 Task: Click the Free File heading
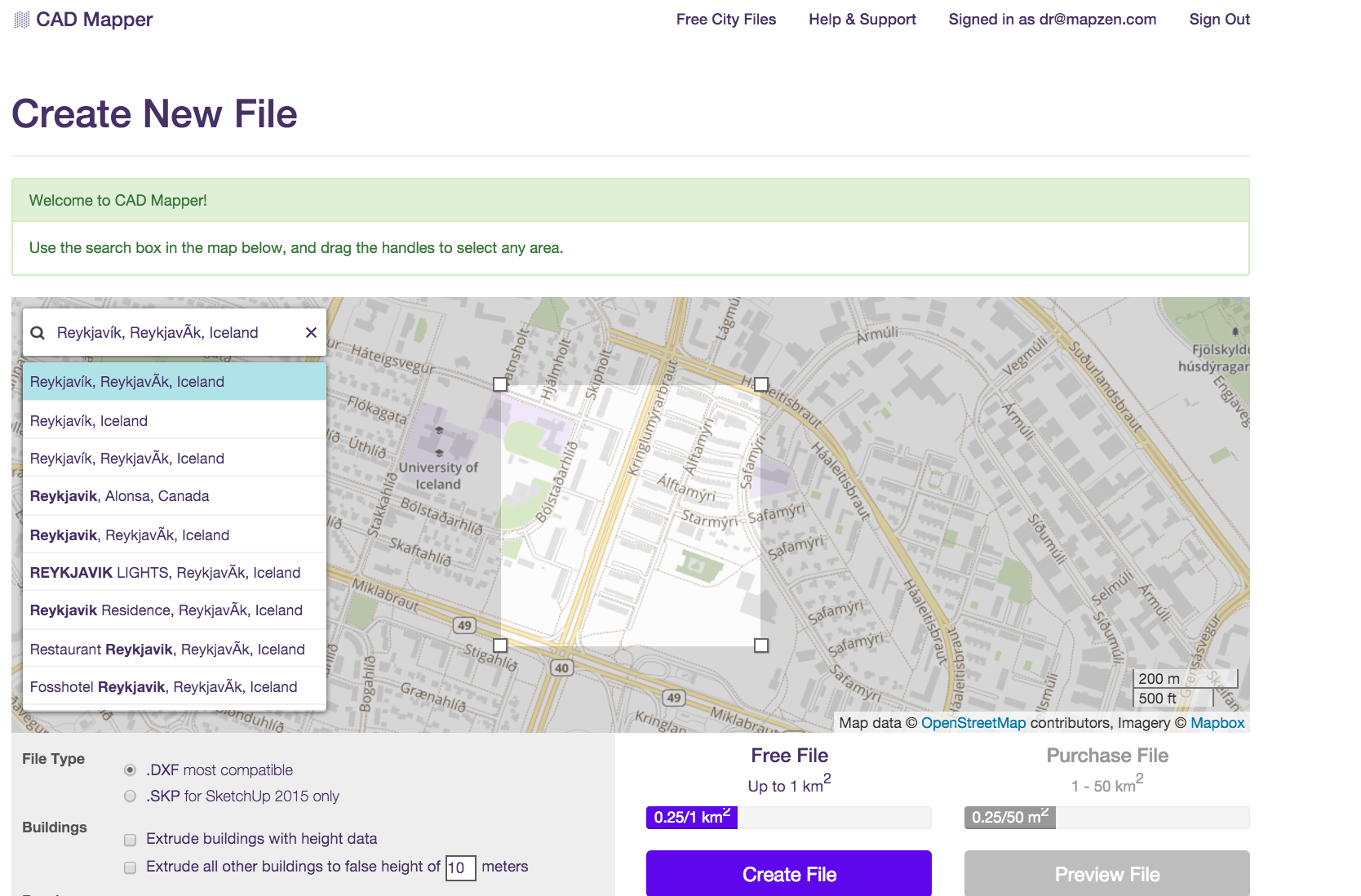(789, 756)
